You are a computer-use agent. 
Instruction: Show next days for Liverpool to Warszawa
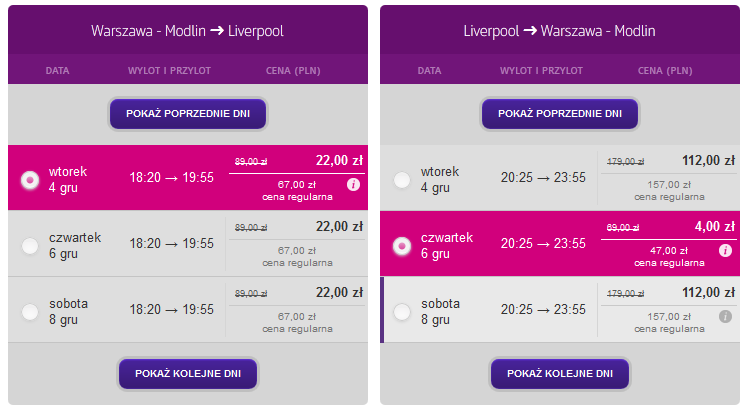point(560,374)
